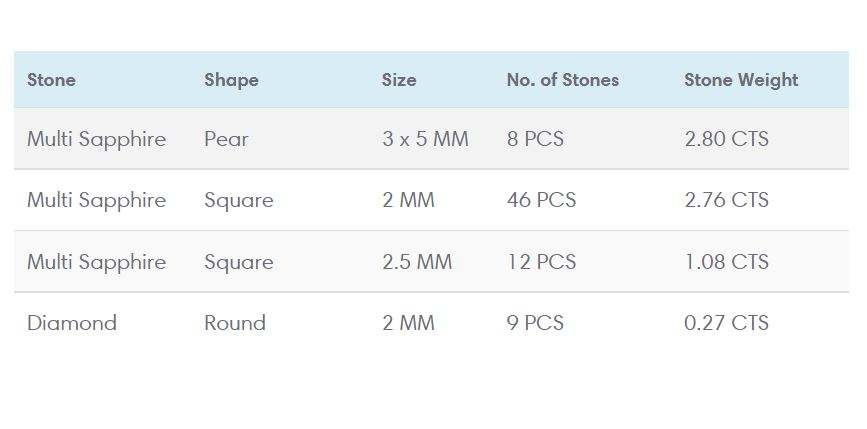Click the 2.80 CTS weight cell
This screenshot has height=429, width=867.
click(726, 139)
